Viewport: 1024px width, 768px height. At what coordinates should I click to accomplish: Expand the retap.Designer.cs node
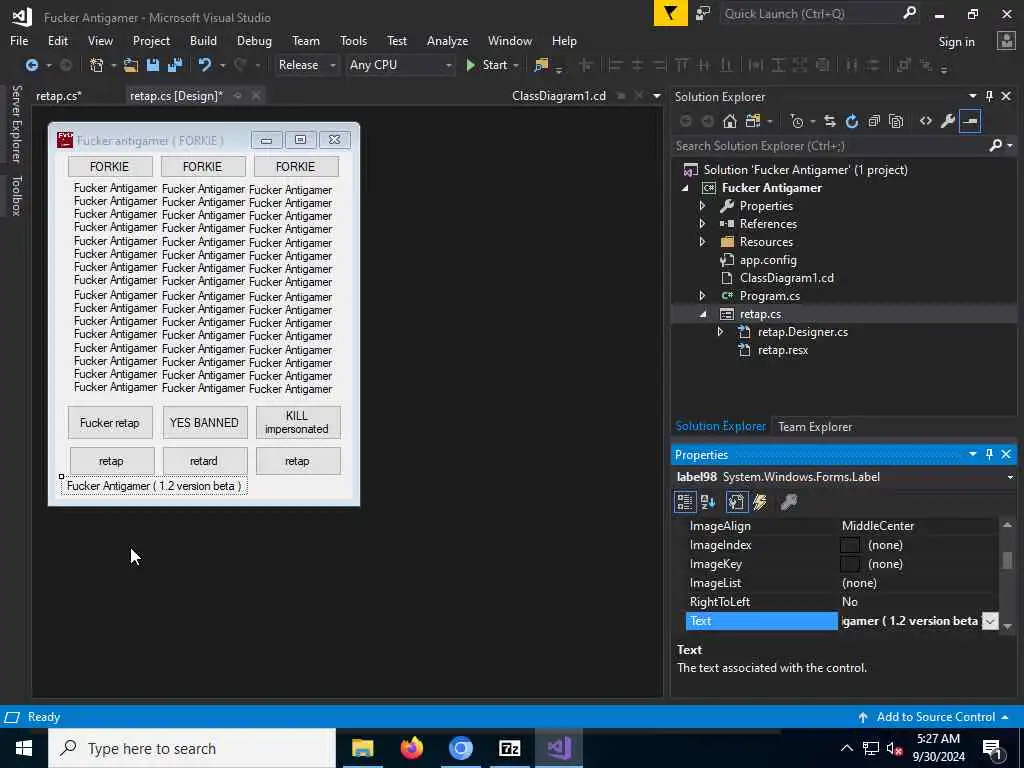[x=720, y=332]
